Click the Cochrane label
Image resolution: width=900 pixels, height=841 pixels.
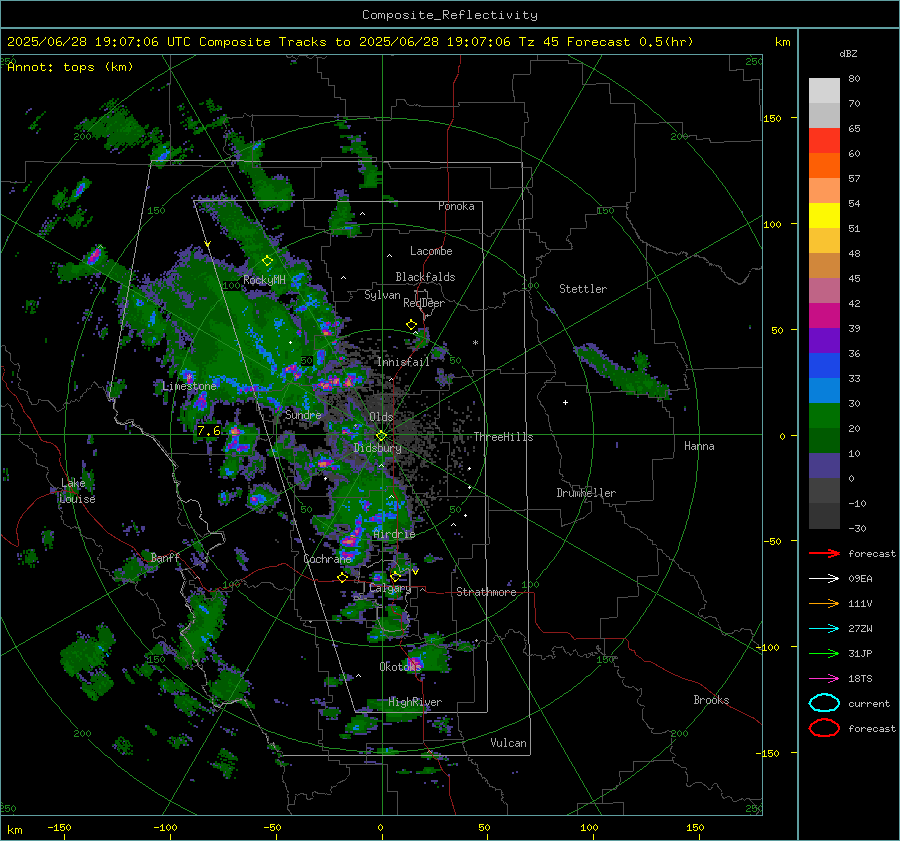[327, 559]
